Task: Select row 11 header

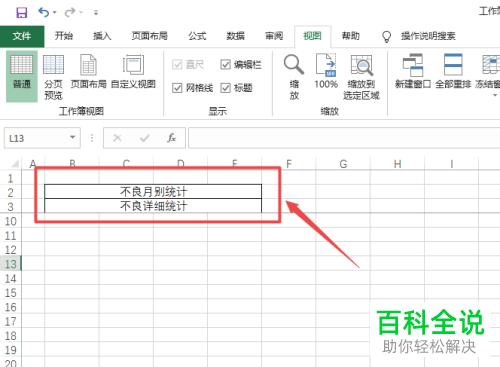Action: tap(11, 235)
